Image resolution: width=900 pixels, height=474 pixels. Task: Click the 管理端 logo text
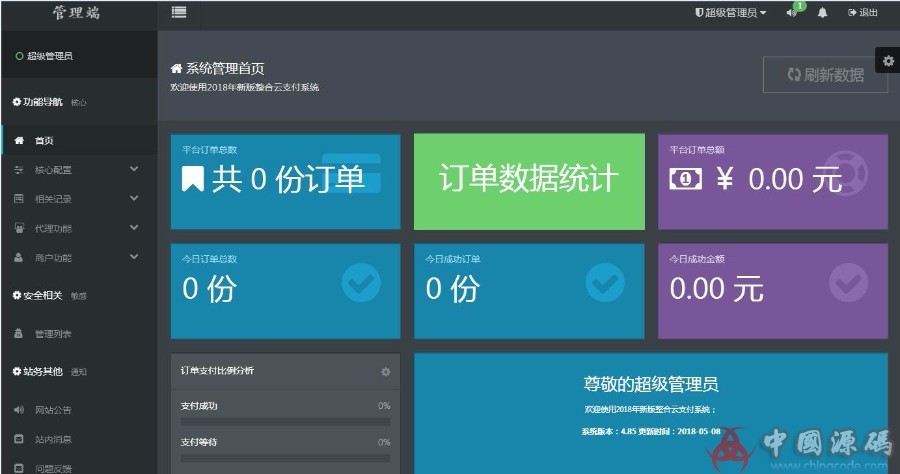click(x=76, y=13)
